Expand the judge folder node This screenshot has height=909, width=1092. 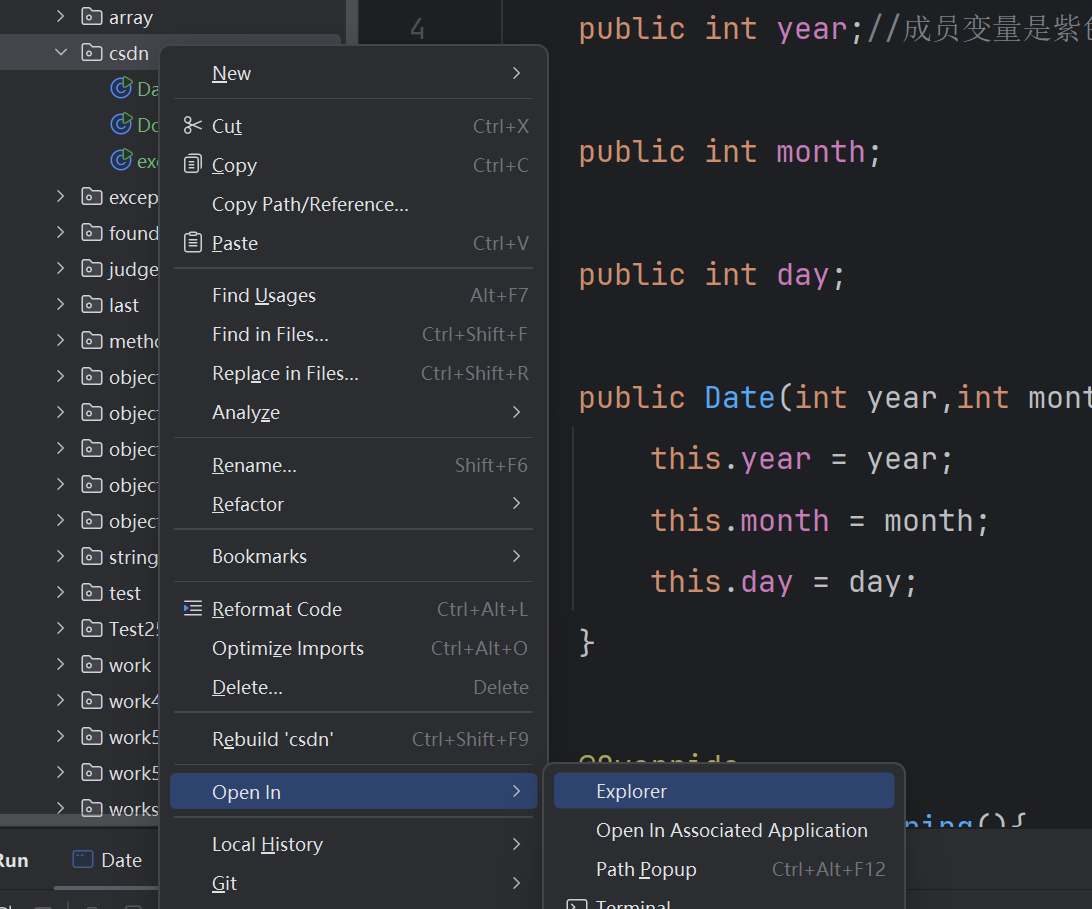(x=61, y=268)
